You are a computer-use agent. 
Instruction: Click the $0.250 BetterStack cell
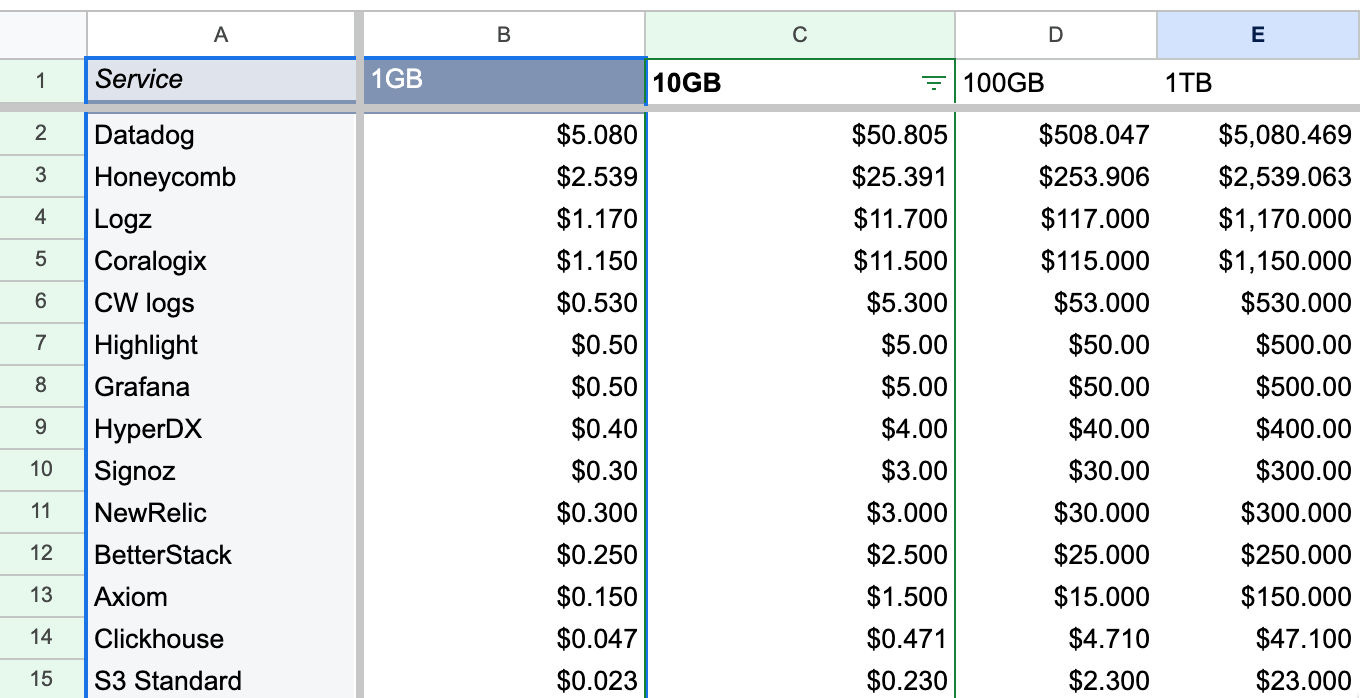coord(505,554)
